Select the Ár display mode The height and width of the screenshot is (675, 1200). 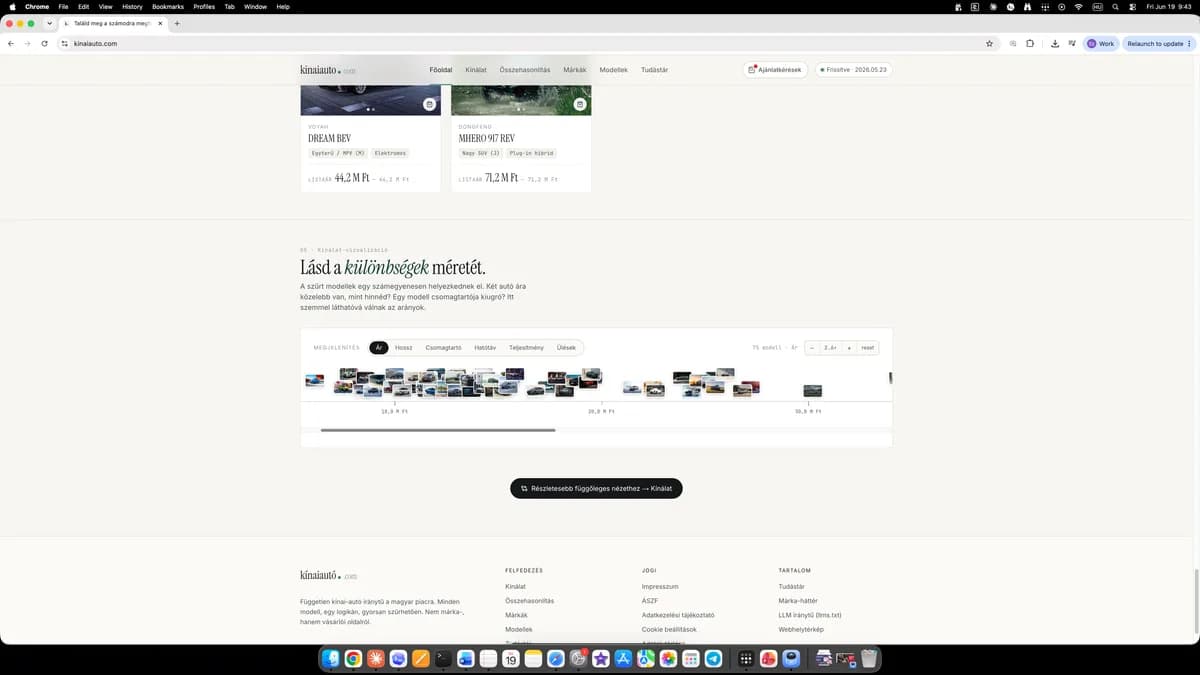(x=379, y=348)
